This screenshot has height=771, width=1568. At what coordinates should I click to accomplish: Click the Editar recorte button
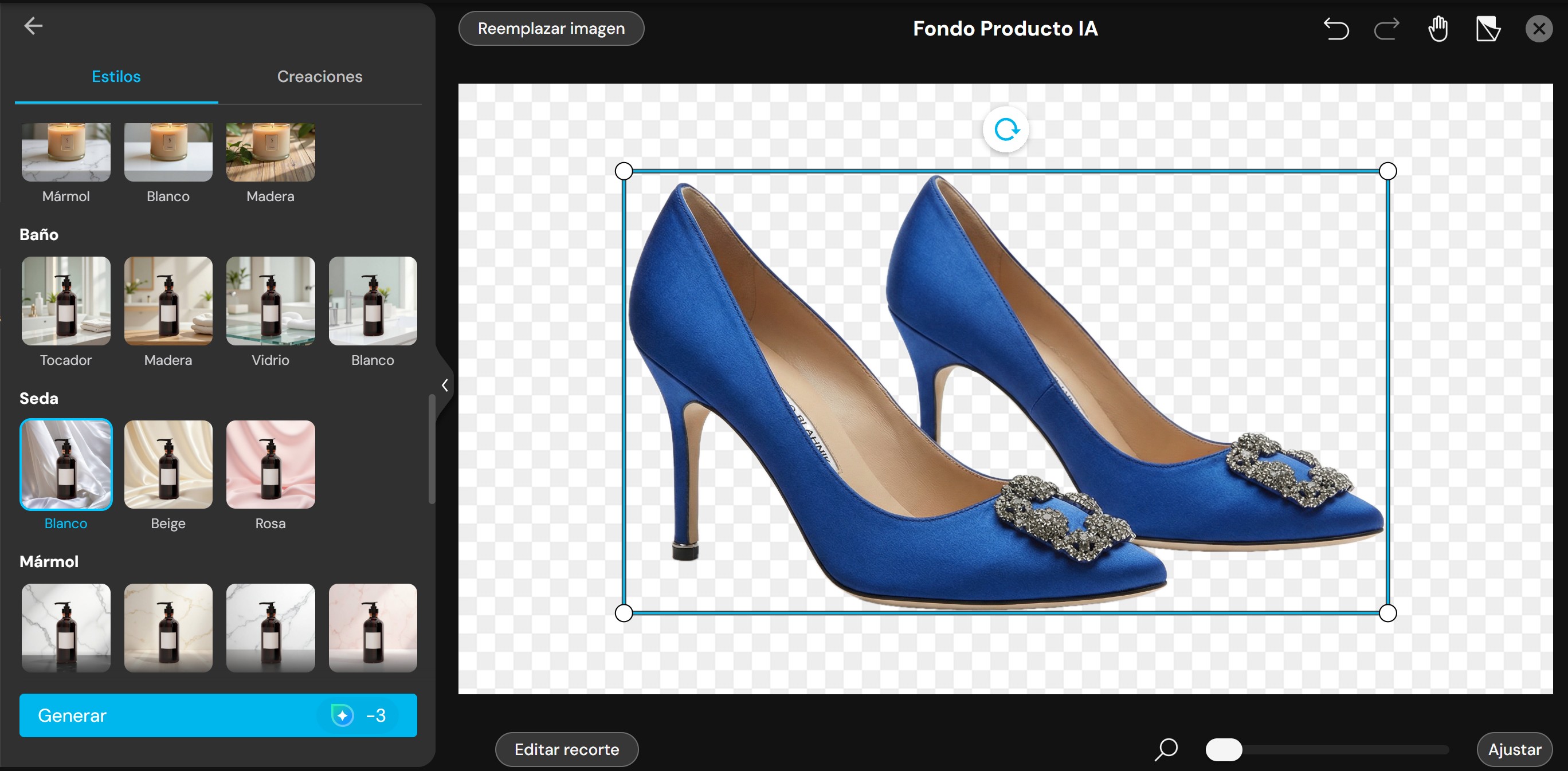tap(566, 749)
